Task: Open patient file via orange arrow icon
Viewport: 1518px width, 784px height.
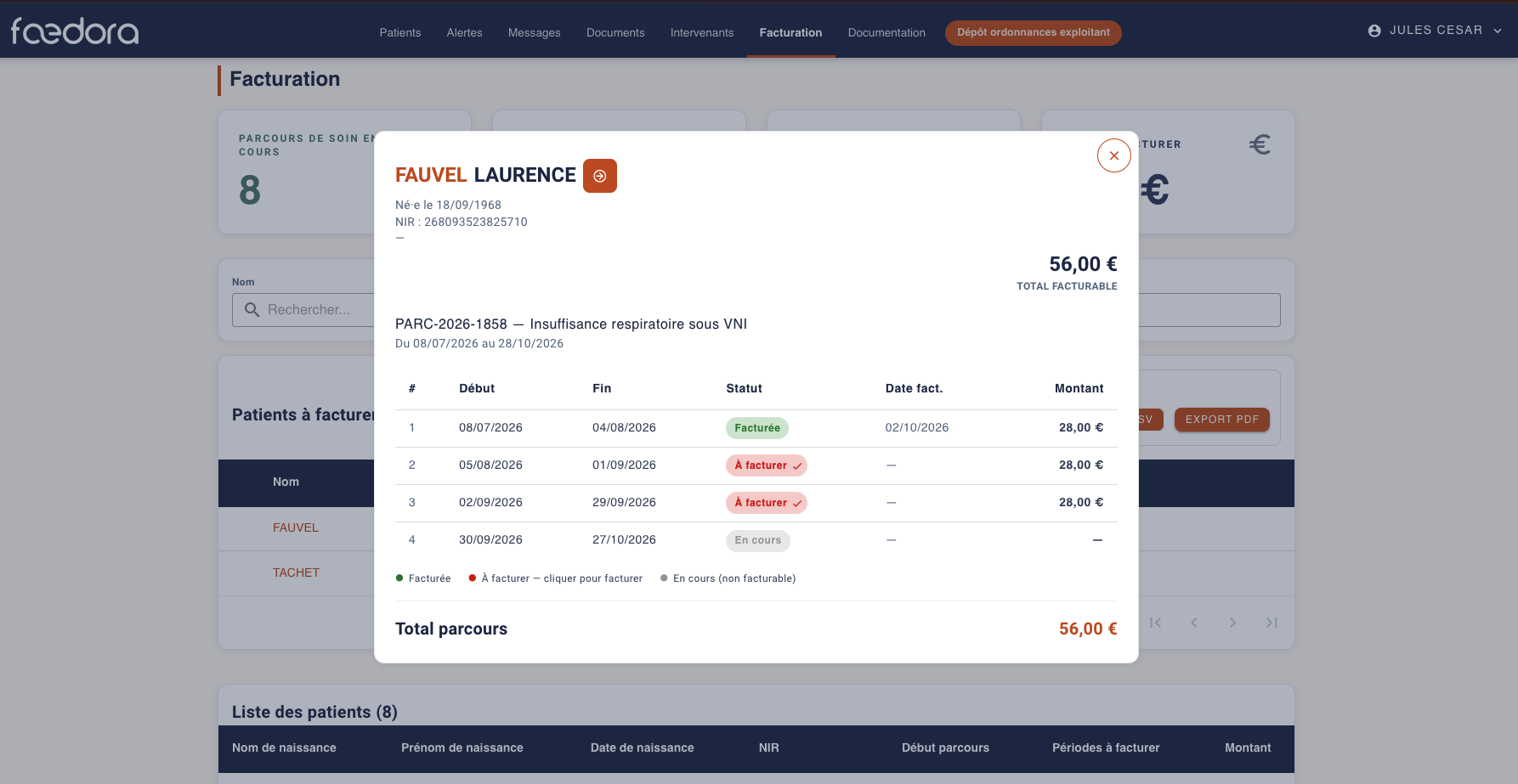Action: point(599,176)
